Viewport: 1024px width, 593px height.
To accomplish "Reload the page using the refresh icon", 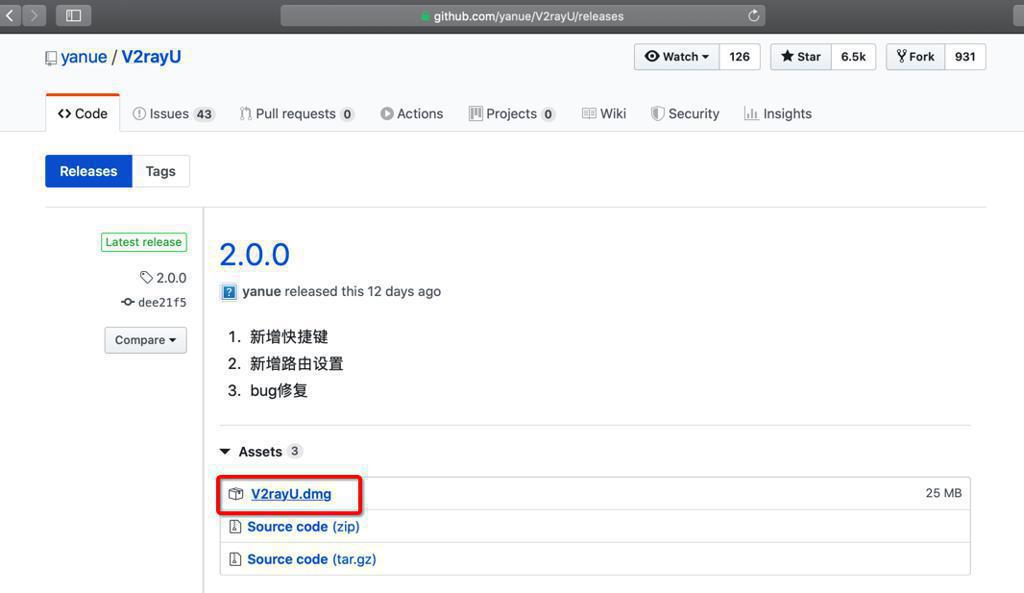I will coord(753,16).
